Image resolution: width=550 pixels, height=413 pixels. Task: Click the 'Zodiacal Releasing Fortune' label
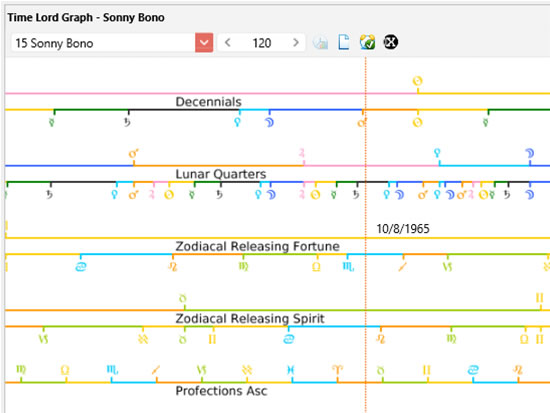click(x=257, y=246)
